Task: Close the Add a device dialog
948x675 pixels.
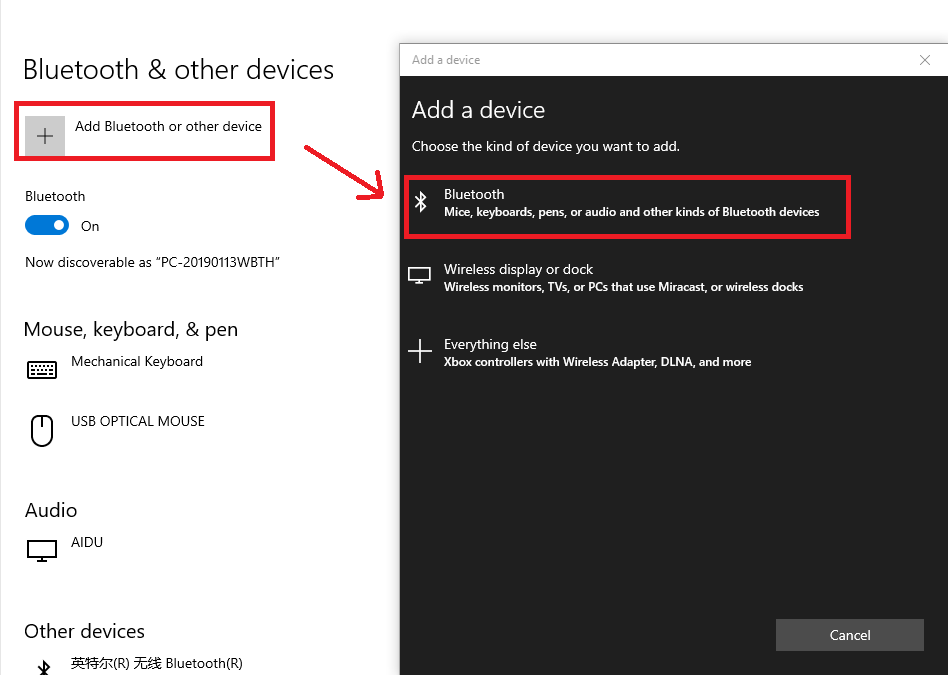Action: [x=924, y=60]
